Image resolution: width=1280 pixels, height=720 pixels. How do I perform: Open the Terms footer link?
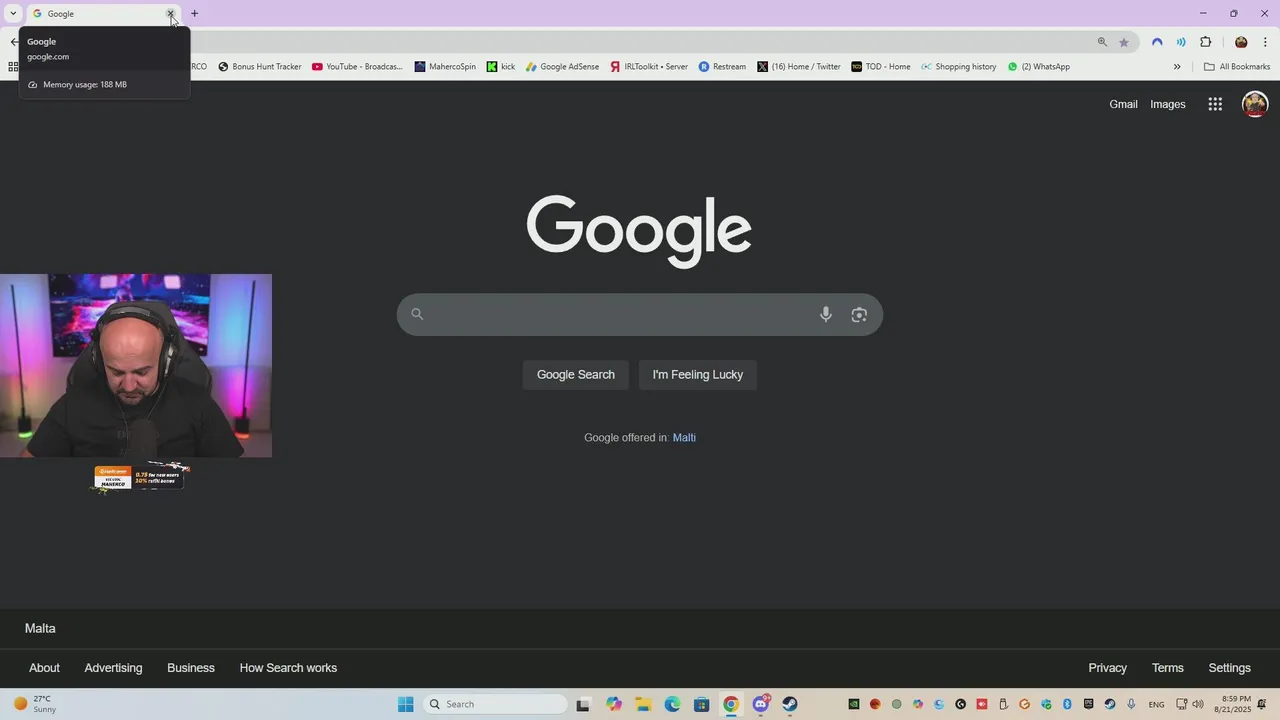click(1167, 668)
